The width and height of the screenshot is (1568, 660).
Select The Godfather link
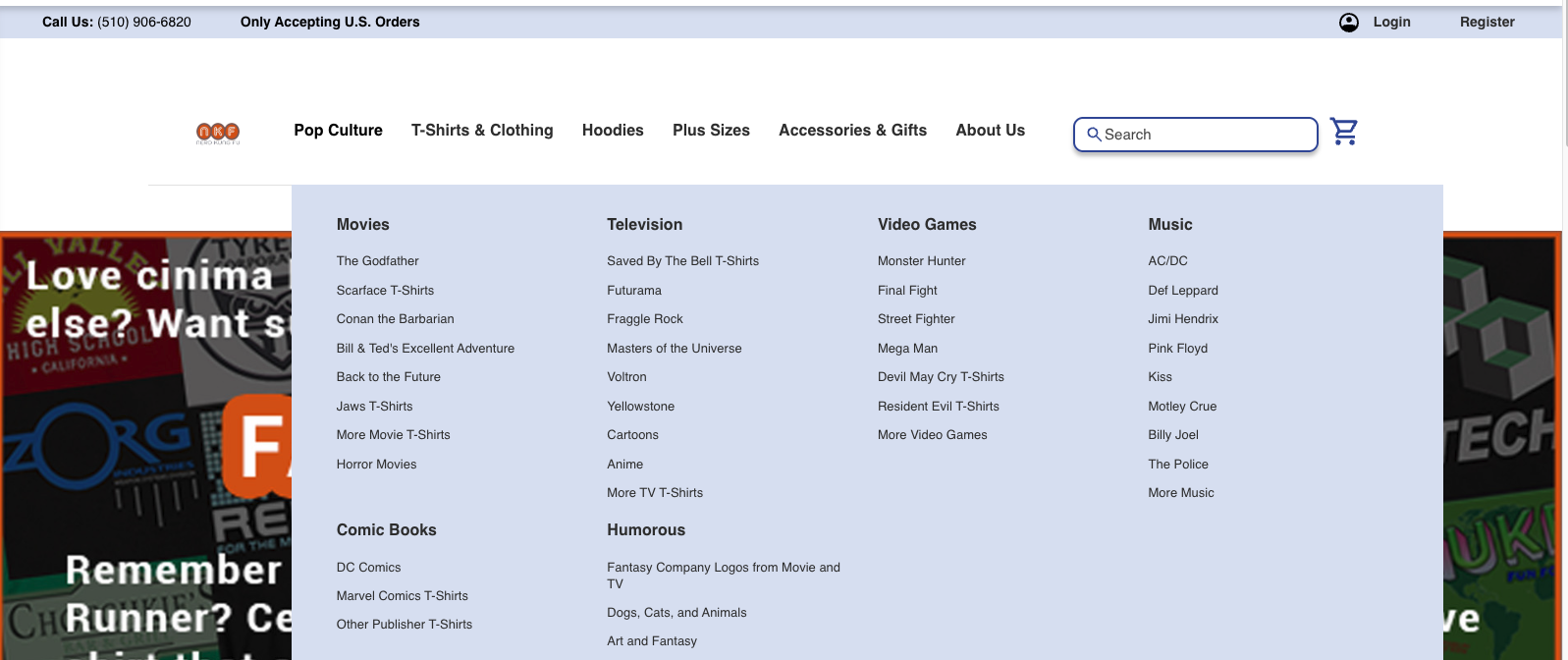(x=377, y=261)
